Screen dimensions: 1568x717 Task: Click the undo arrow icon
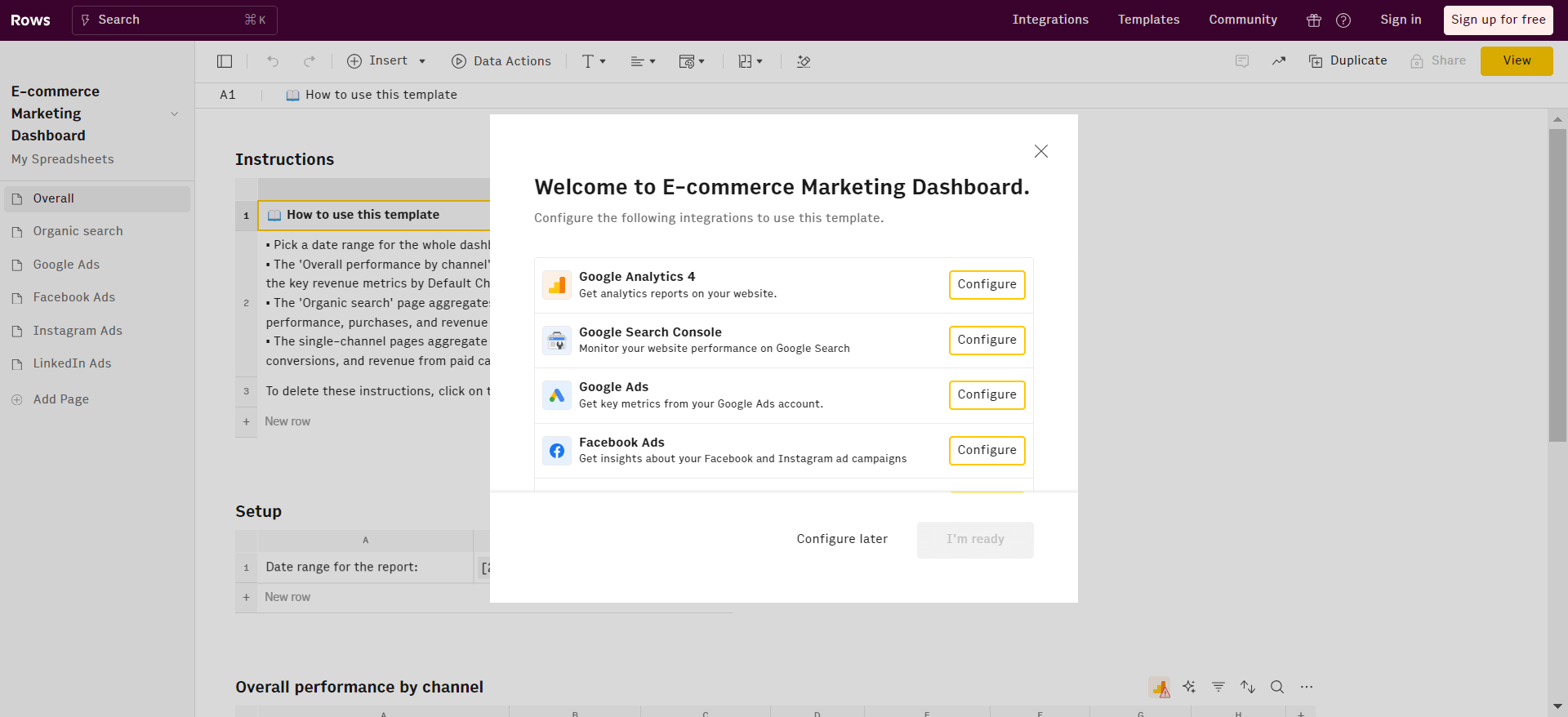(273, 61)
